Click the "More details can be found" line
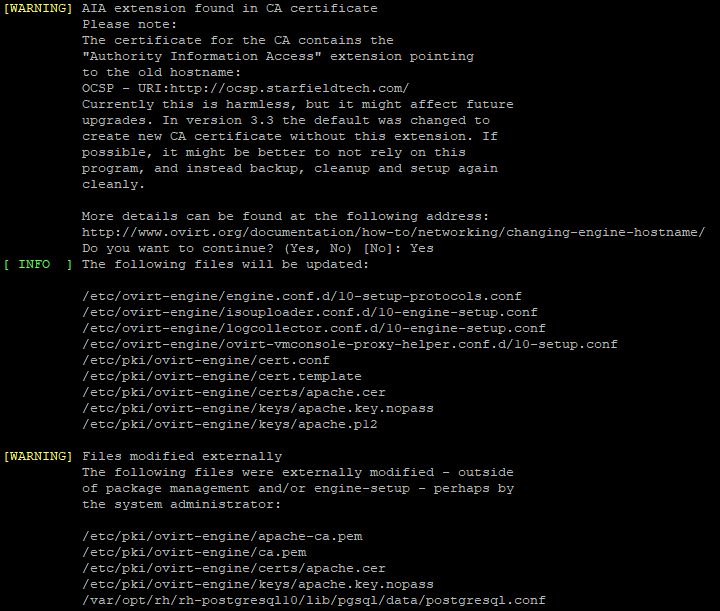Screen dimensions: 720x611 pyautogui.click(x=286, y=216)
